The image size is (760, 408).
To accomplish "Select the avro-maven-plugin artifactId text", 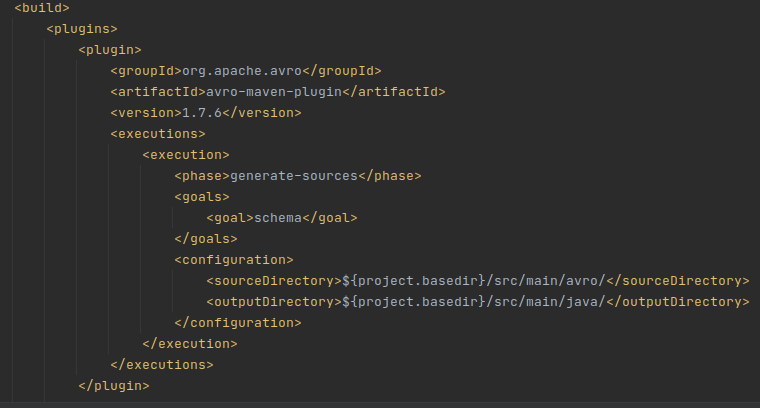I will click(x=274, y=92).
